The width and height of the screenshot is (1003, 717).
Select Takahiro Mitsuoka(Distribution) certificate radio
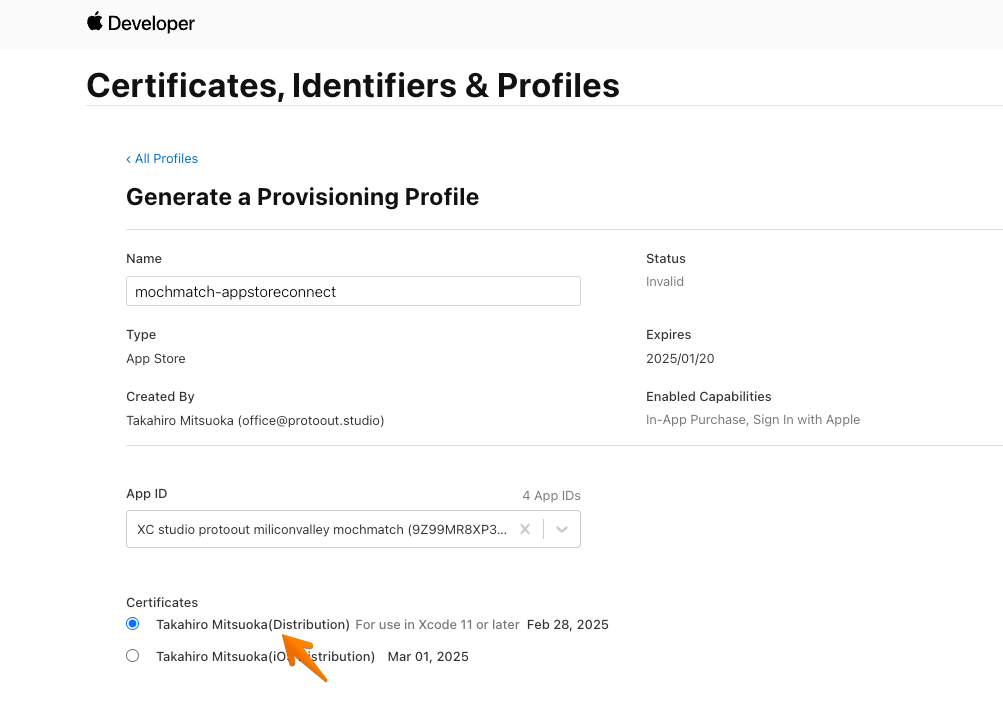coord(132,624)
